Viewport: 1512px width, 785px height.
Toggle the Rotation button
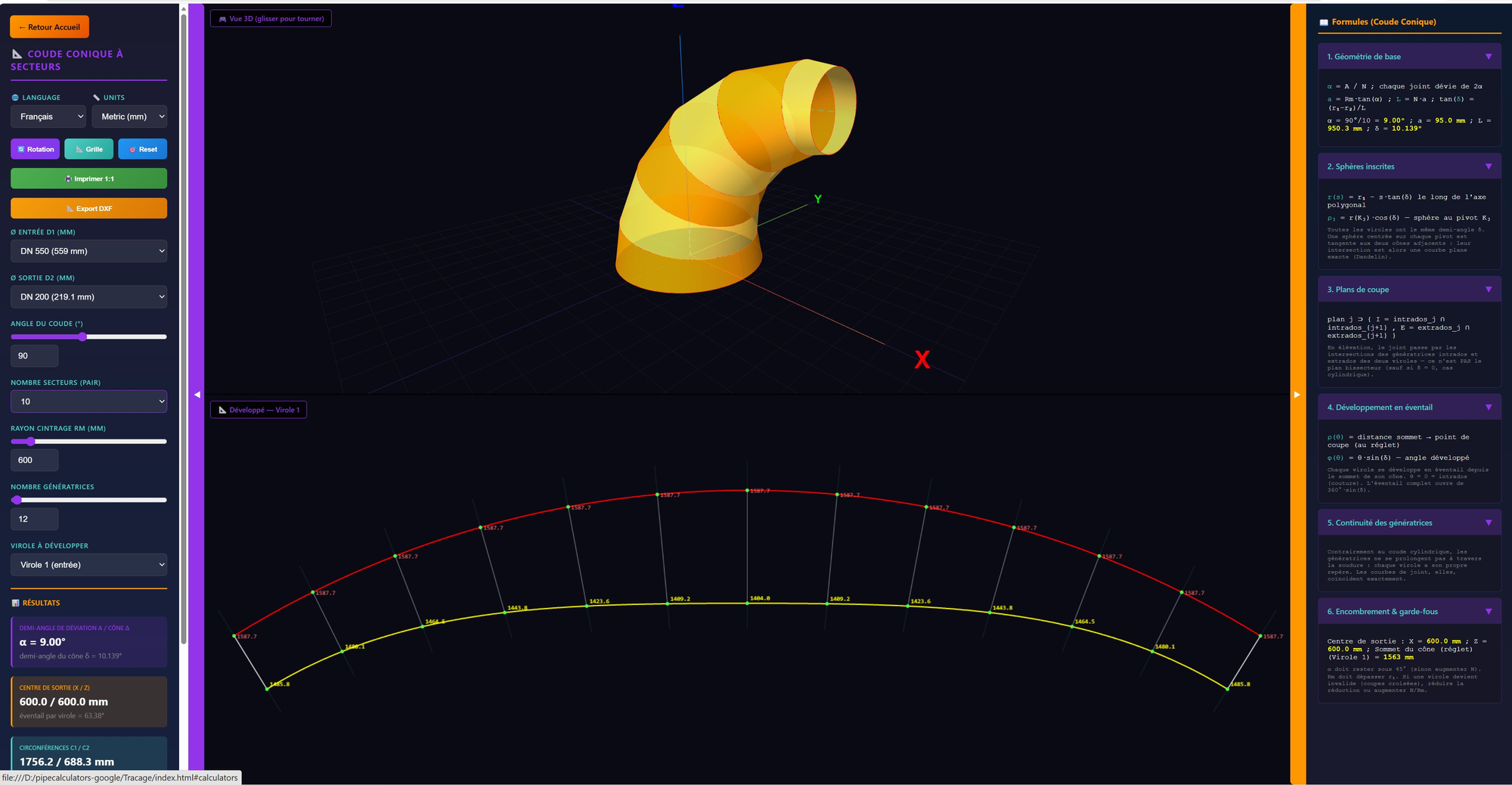coord(36,149)
